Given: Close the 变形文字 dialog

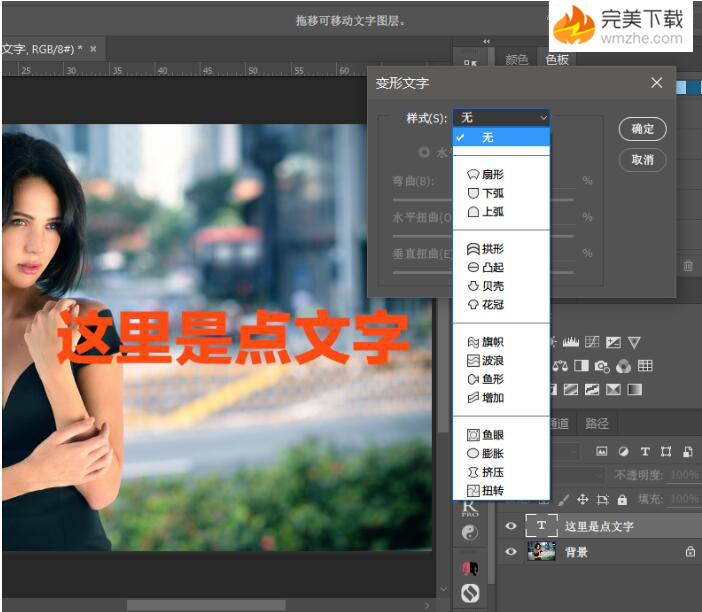Looking at the screenshot, I should point(657,83).
